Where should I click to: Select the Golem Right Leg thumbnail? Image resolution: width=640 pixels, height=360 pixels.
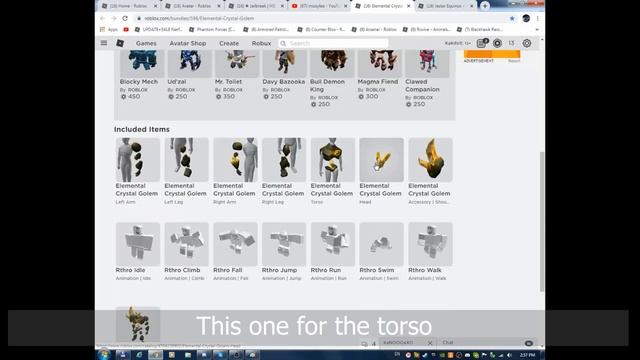tap(284, 160)
